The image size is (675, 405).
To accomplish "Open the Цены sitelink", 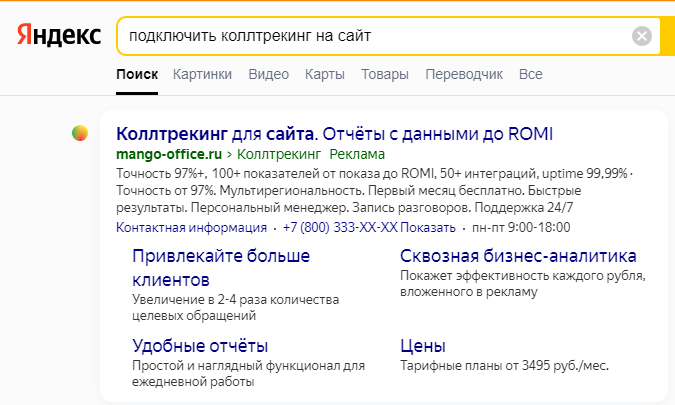I will pyautogui.click(x=423, y=346).
